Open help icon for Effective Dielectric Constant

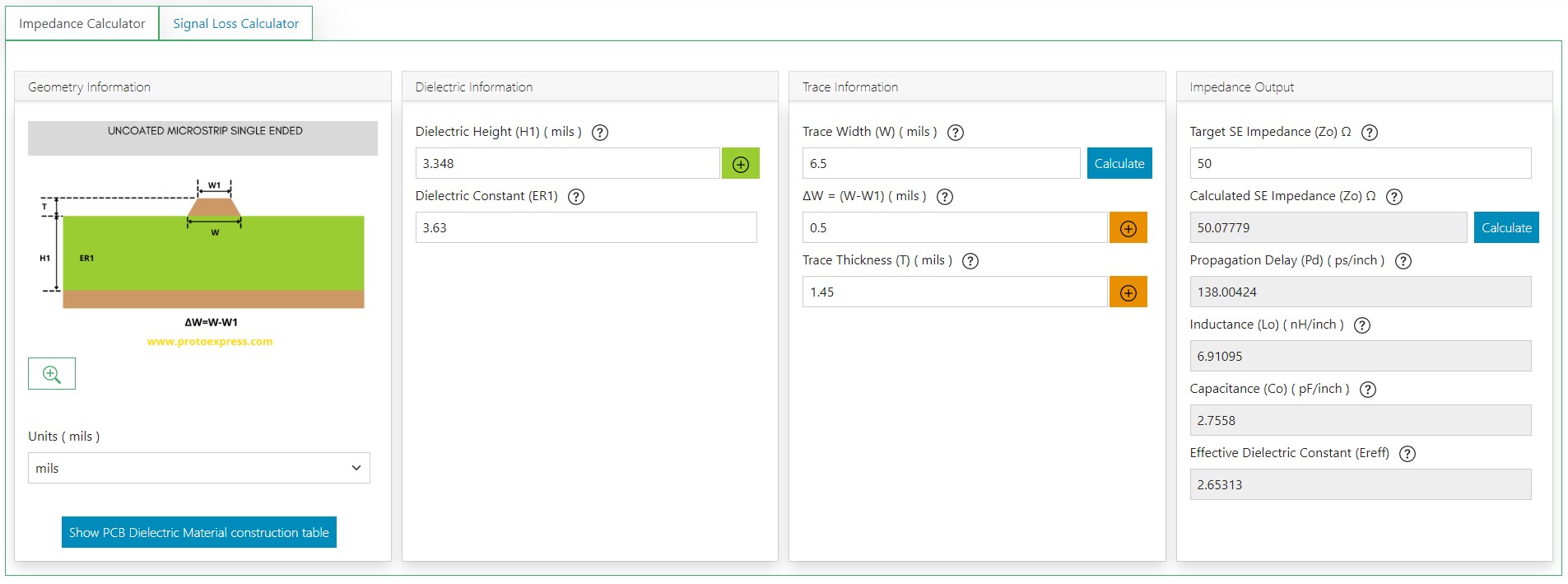(x=1407, y=454)
